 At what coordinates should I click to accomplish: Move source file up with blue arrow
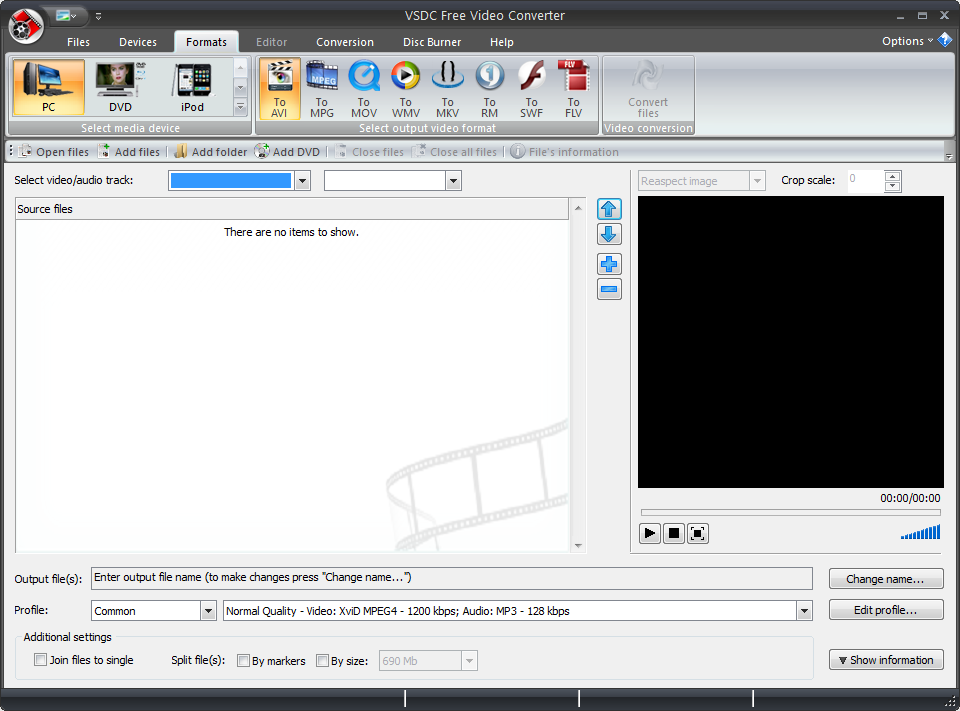[609, 209]
